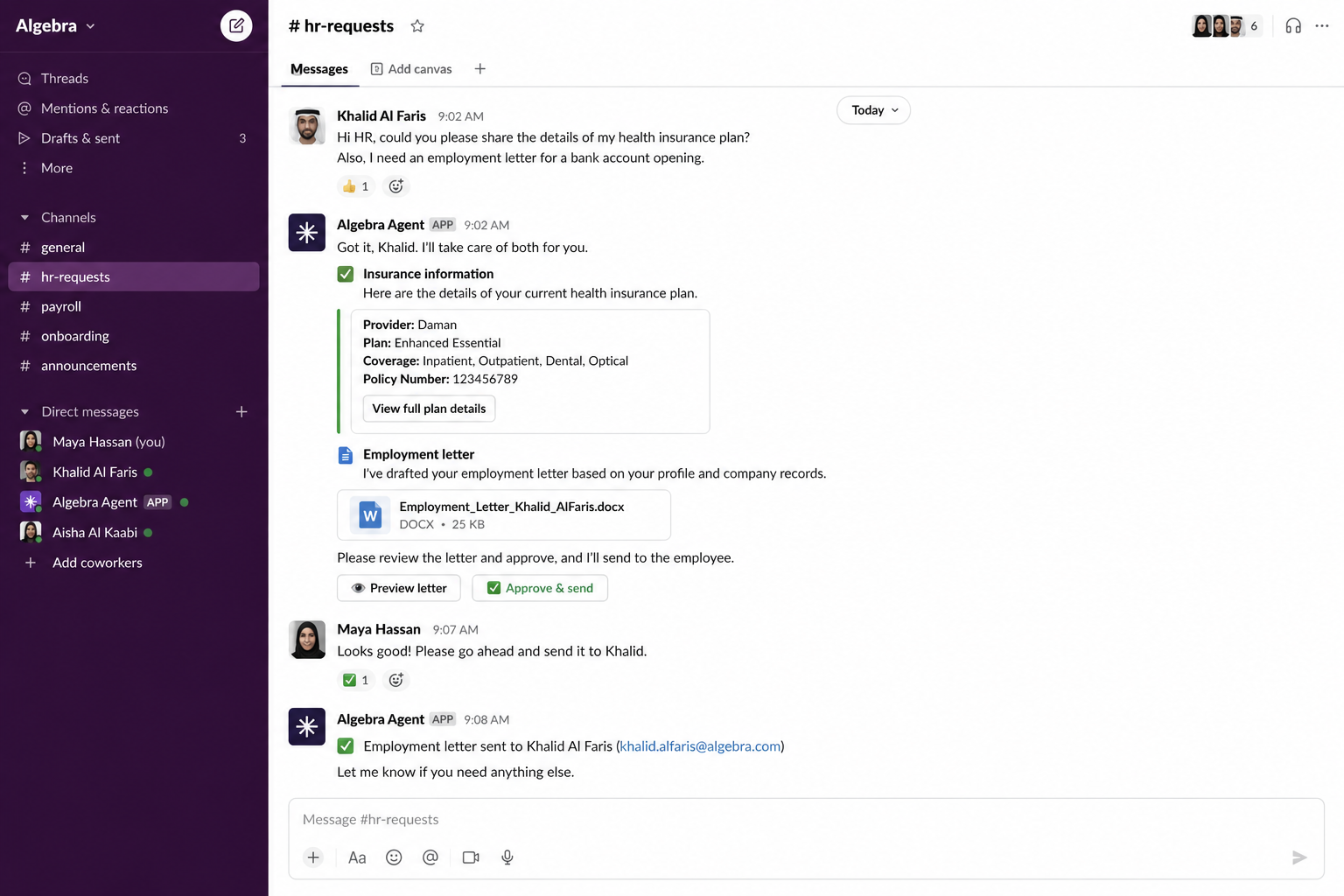Click the Message #hr-requests input field
The width and height of the screenshot is (1344, 896).
pyautogui.click(x=806, y=820)
